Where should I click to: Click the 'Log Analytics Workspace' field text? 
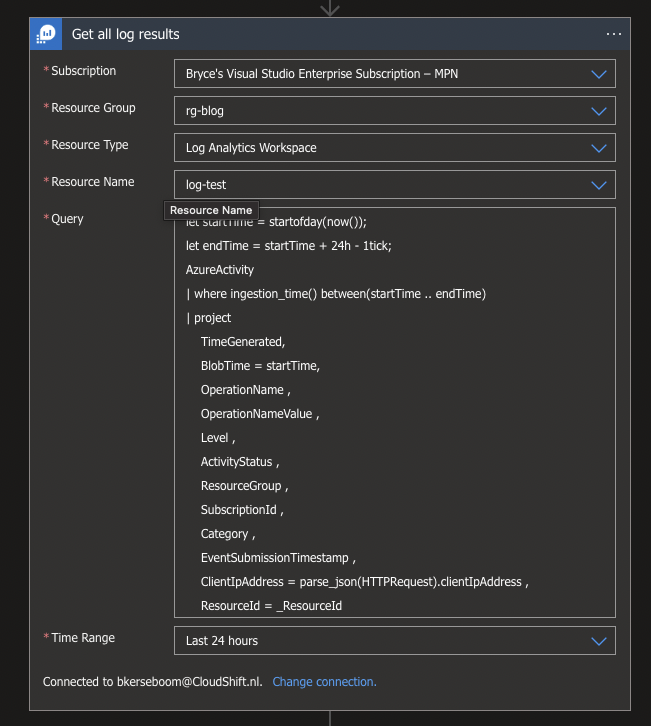251,148
